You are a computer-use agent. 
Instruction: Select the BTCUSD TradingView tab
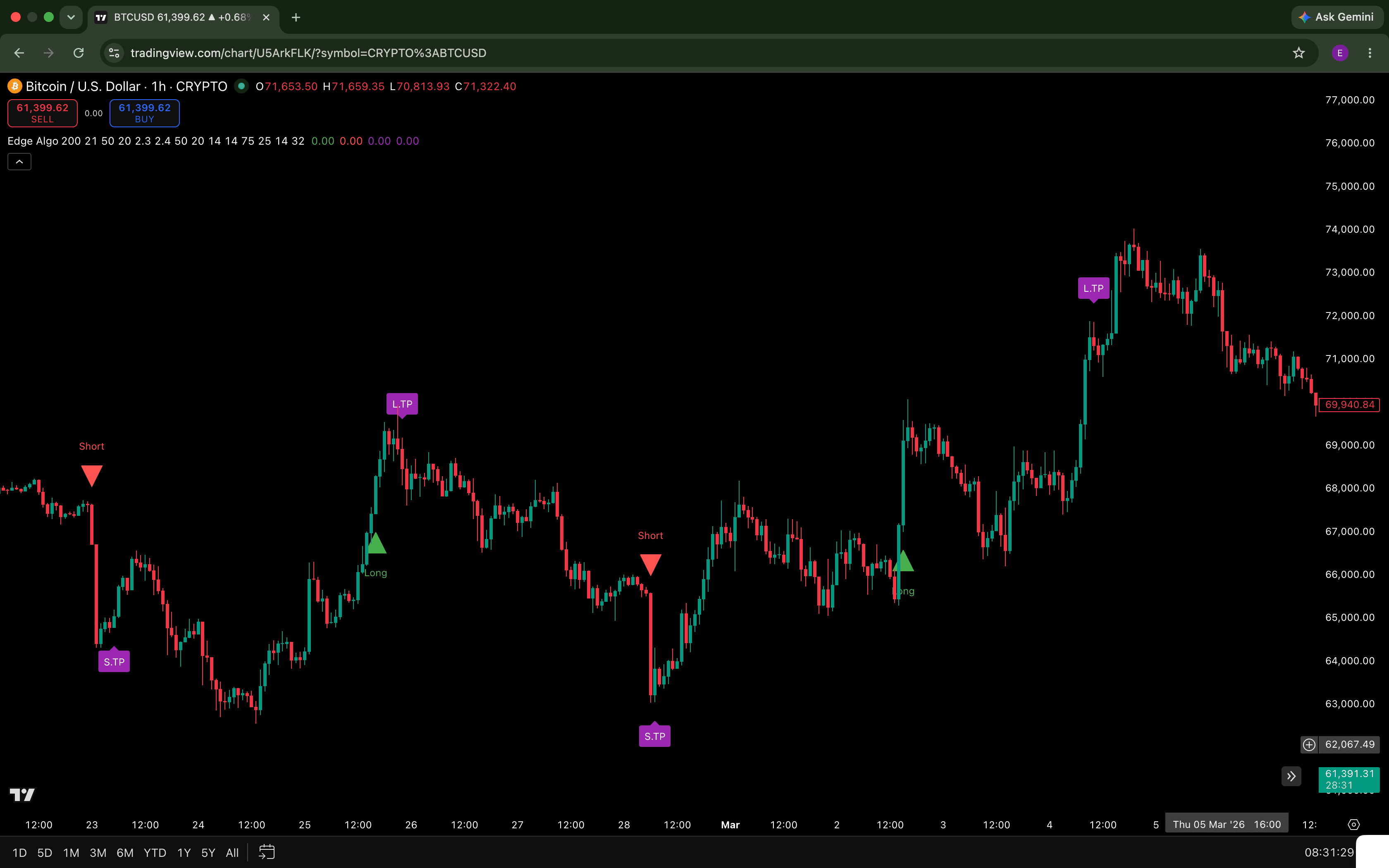pos(183,17)
